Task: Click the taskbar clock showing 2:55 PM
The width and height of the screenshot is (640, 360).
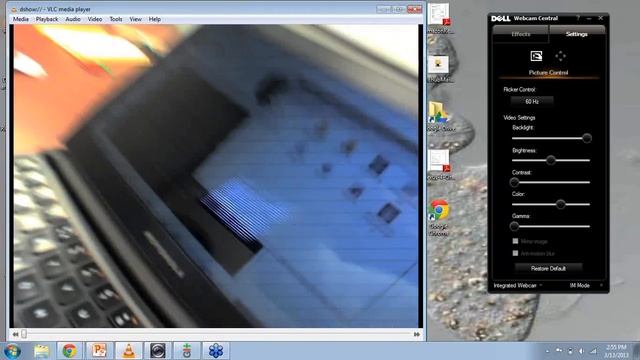Action: click(x=616, y=351)
